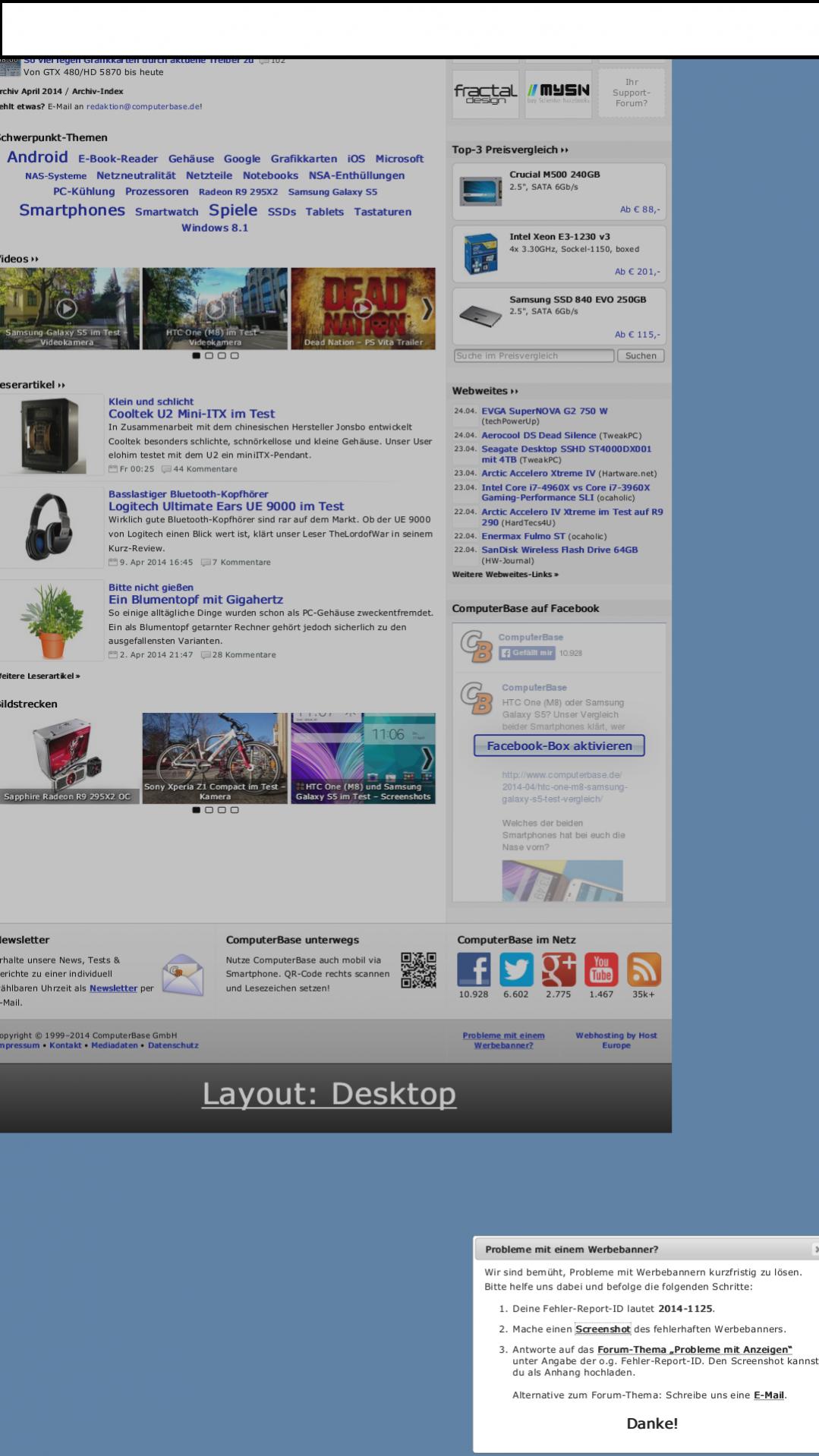Select second pagination dot under videos

[x=209, y=355]
